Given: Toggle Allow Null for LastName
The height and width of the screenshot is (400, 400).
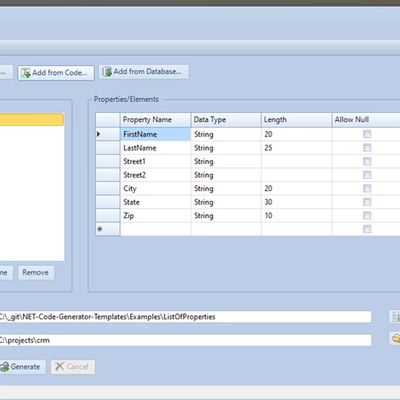Looking at the screenshot, I should pos(367,148).
